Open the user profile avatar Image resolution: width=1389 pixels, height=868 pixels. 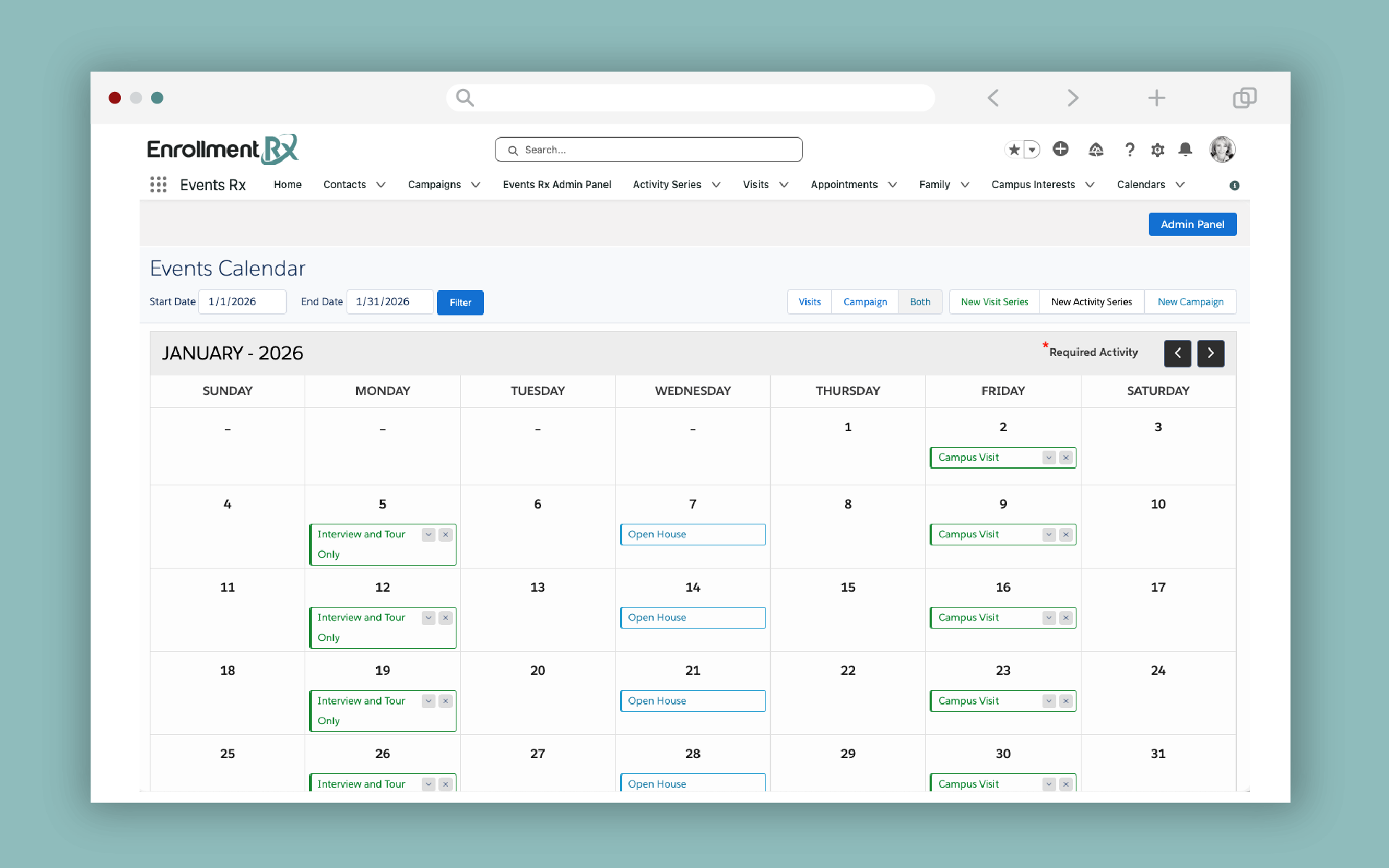[x=1222, y=150]
